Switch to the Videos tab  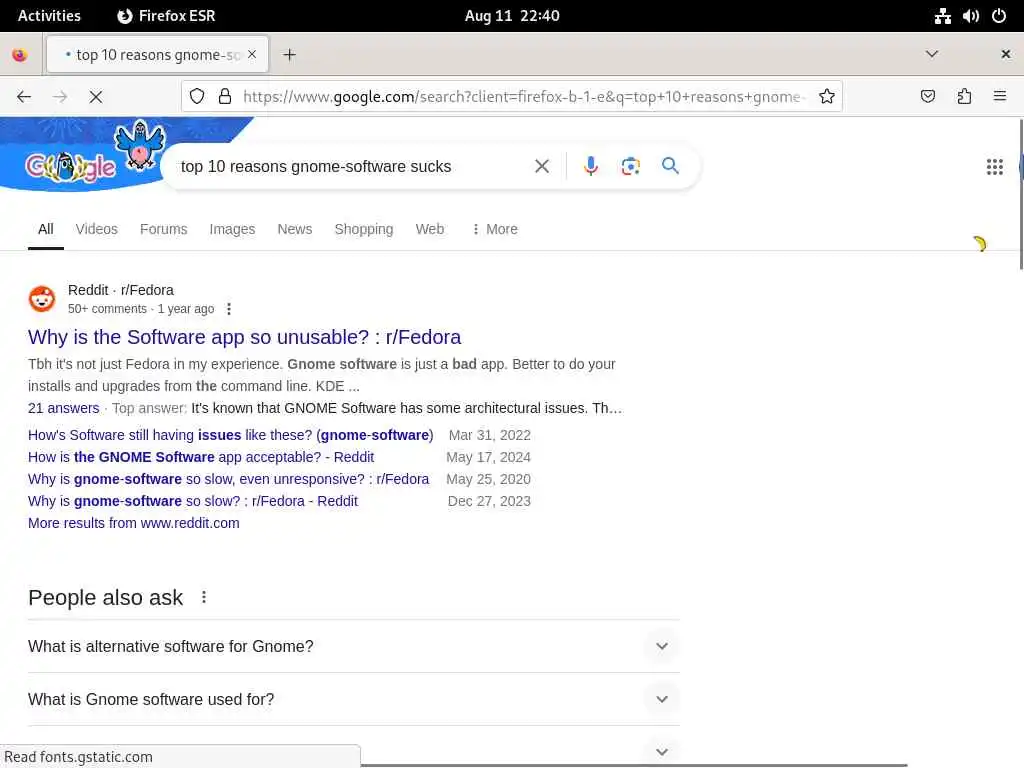[x=97, y=229]
